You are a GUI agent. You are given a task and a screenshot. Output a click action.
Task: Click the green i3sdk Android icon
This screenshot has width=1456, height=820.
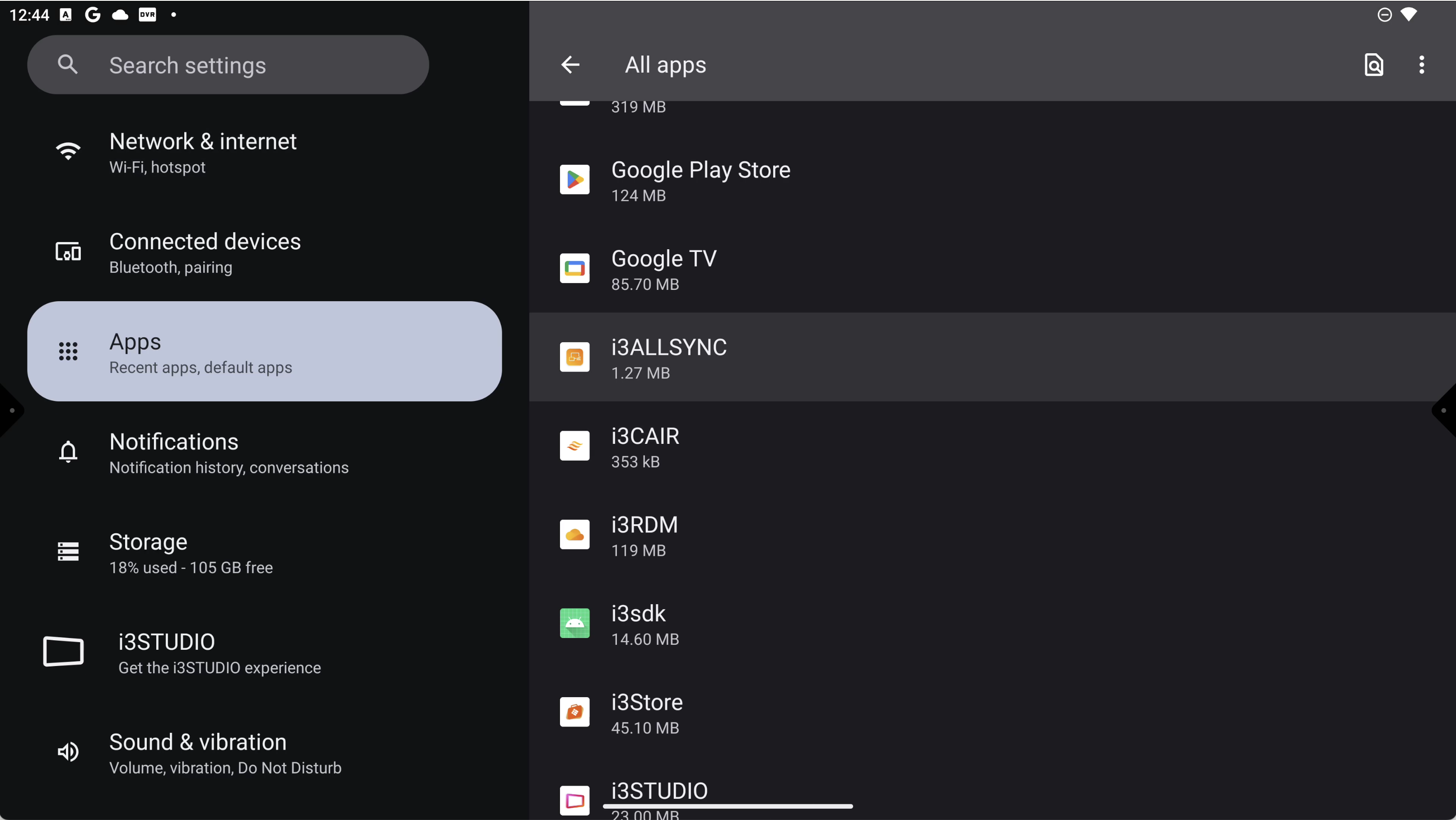[x=574, y=623]
